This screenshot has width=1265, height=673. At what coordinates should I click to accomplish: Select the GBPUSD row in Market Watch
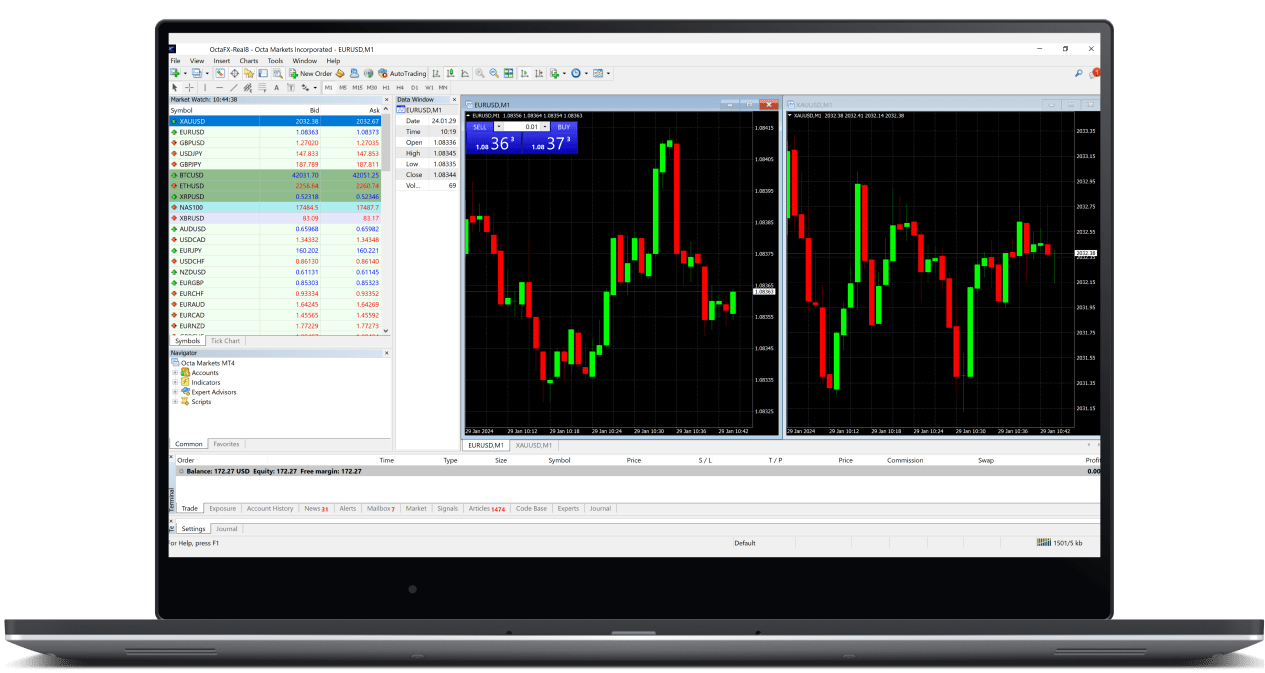pyautogui.click(x=275, y=142)
